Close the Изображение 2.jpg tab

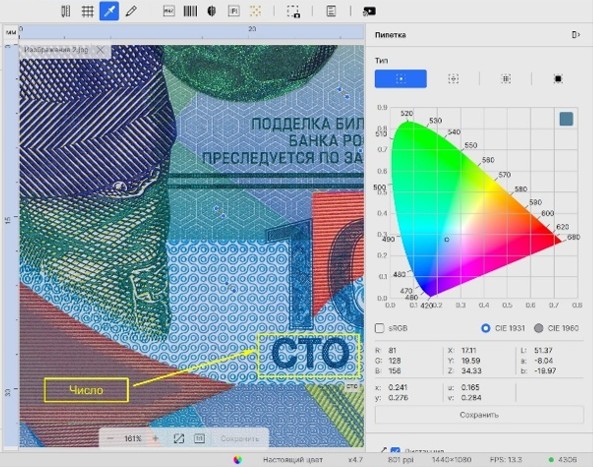pyautogui.click(x=100, y=50)
